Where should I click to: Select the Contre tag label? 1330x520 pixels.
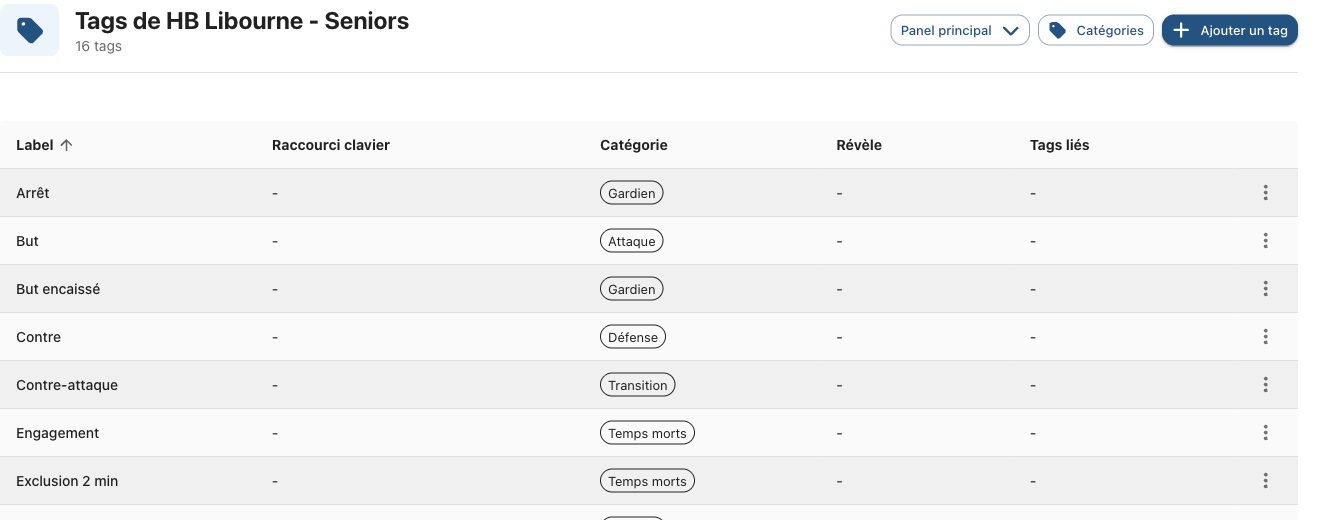[39, 337]
